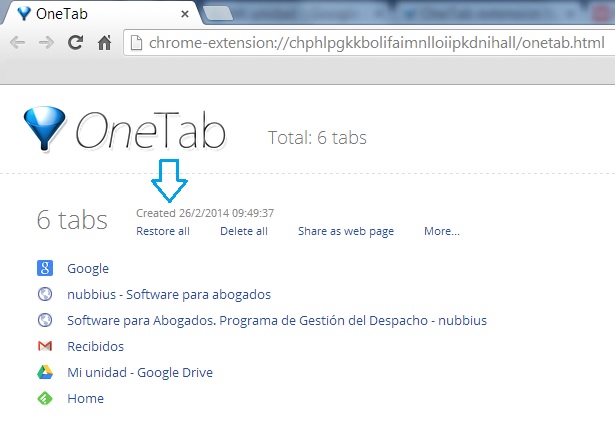The height and width of the screenshot is (439, 615).
Task: Click the Google Drive triangle icon
Action: coord(45,372)
